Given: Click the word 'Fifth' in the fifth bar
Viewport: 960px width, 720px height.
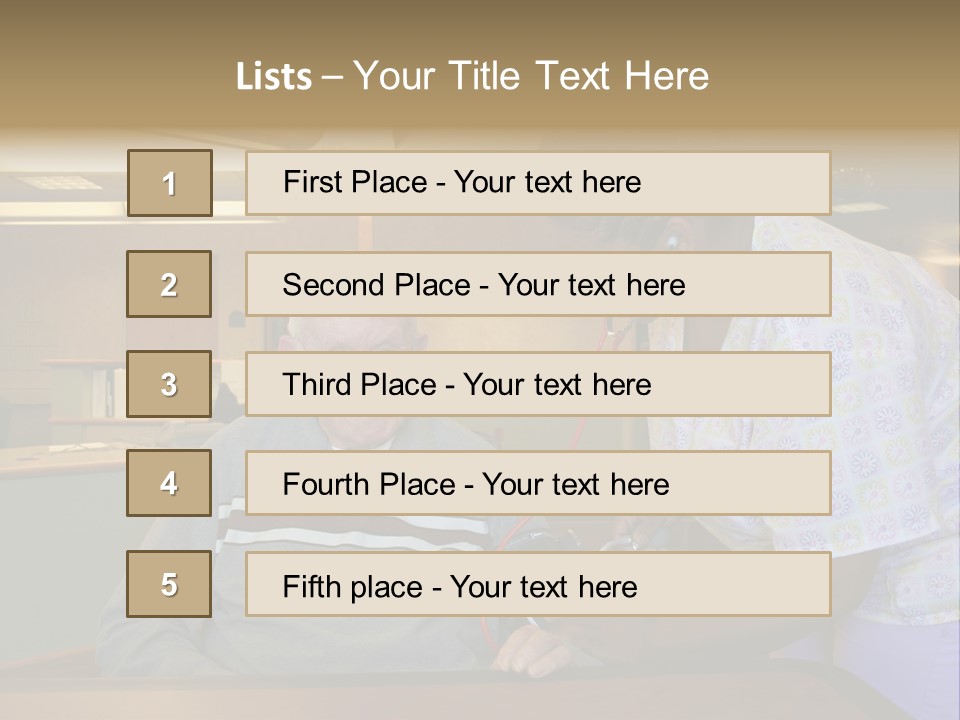Looking at the screenshot, I should pyautogui.click(x=311, y=587).
